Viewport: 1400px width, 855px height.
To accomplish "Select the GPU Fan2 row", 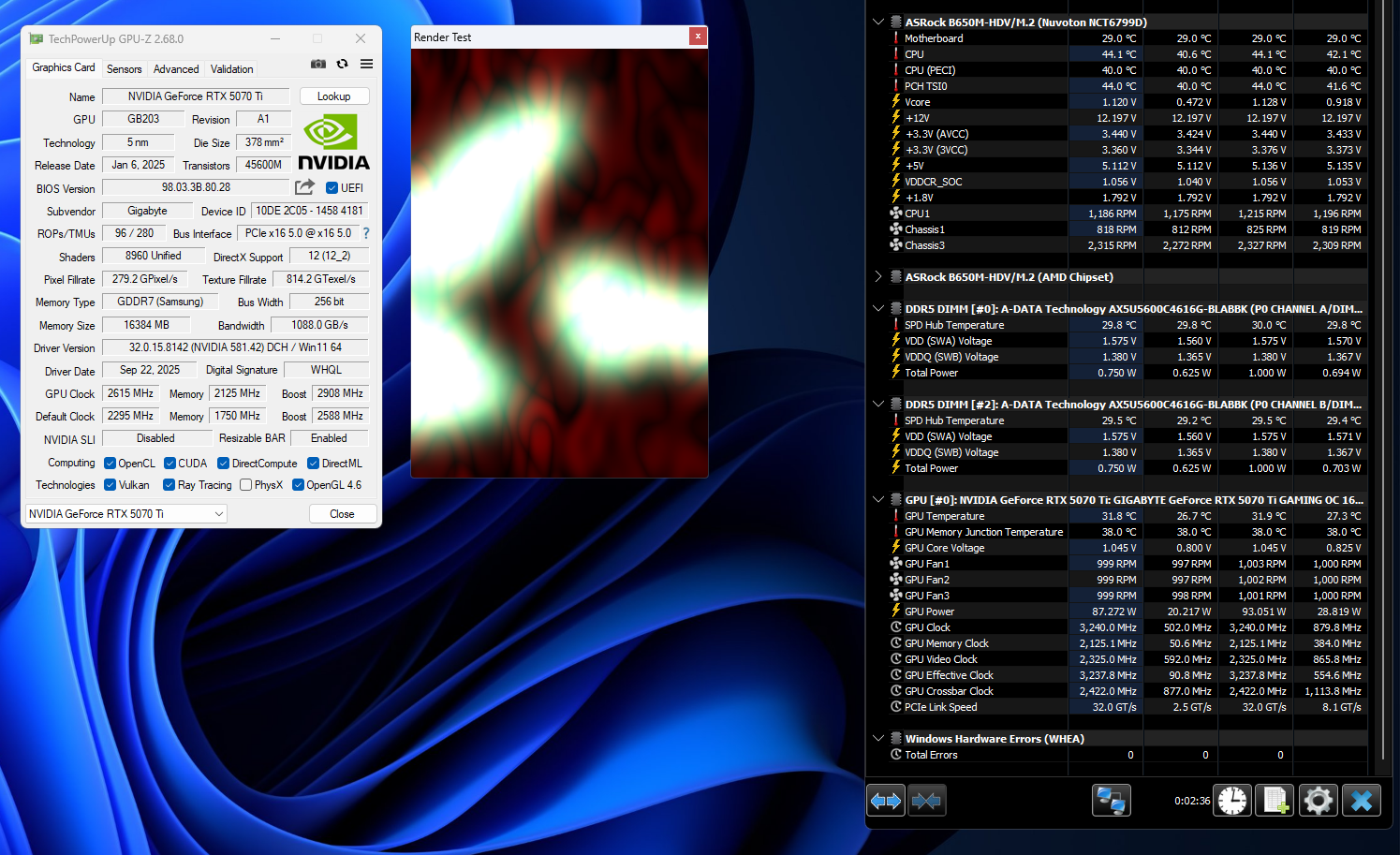I will coord(1127,580).
